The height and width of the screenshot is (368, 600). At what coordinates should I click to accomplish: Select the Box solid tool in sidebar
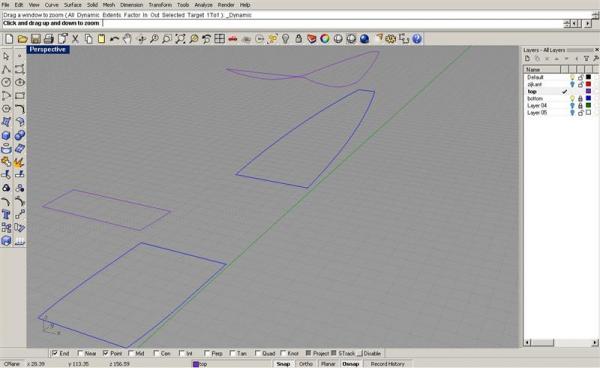pos(6,135)
